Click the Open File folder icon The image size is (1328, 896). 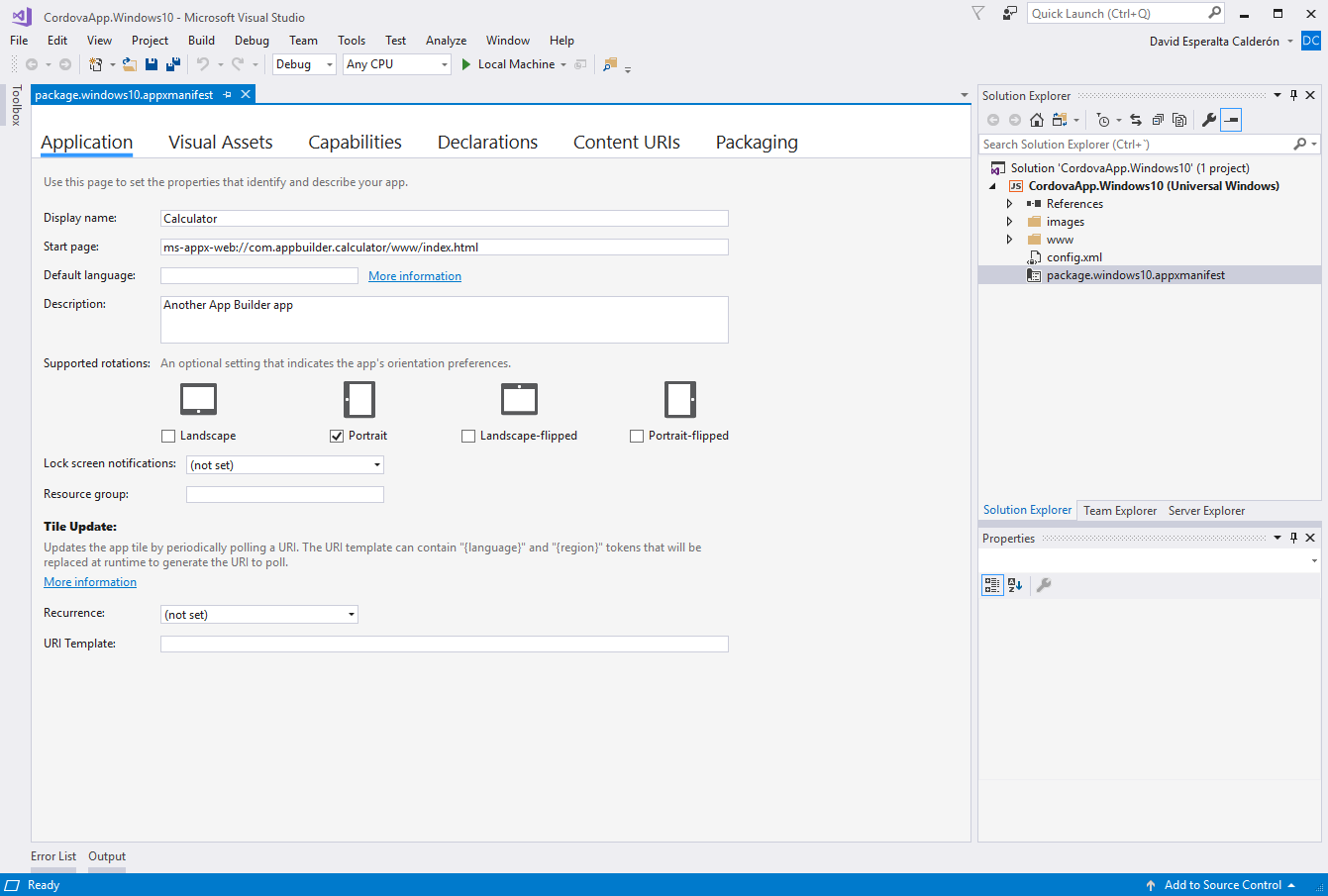pyautogui.click(x=130, y=64)
